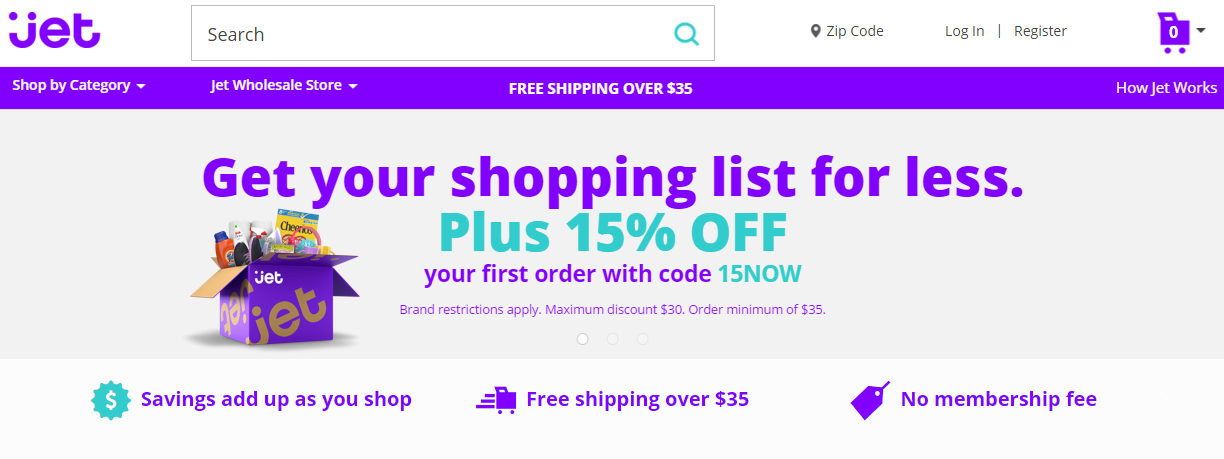Expand the Shop by Category dropdown
This screenshot has height=459, width=1224.
point(79,86)
